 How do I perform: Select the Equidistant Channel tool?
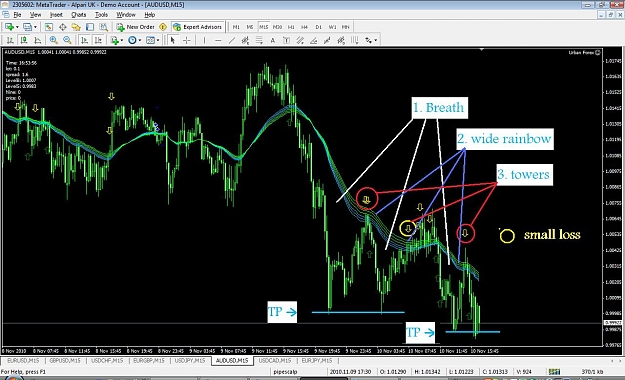(x=245, y=40)
